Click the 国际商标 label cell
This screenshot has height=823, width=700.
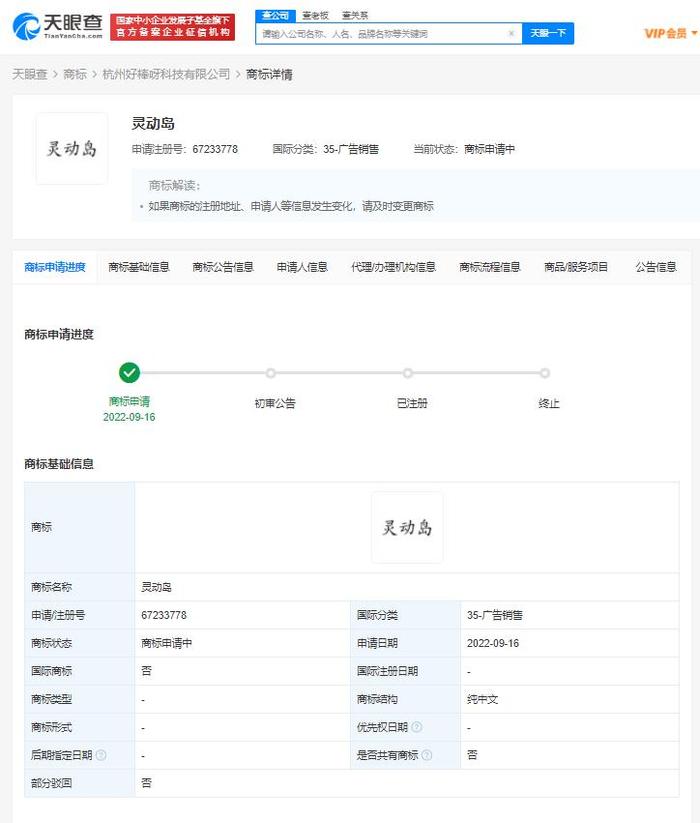[x=79, y=671]
